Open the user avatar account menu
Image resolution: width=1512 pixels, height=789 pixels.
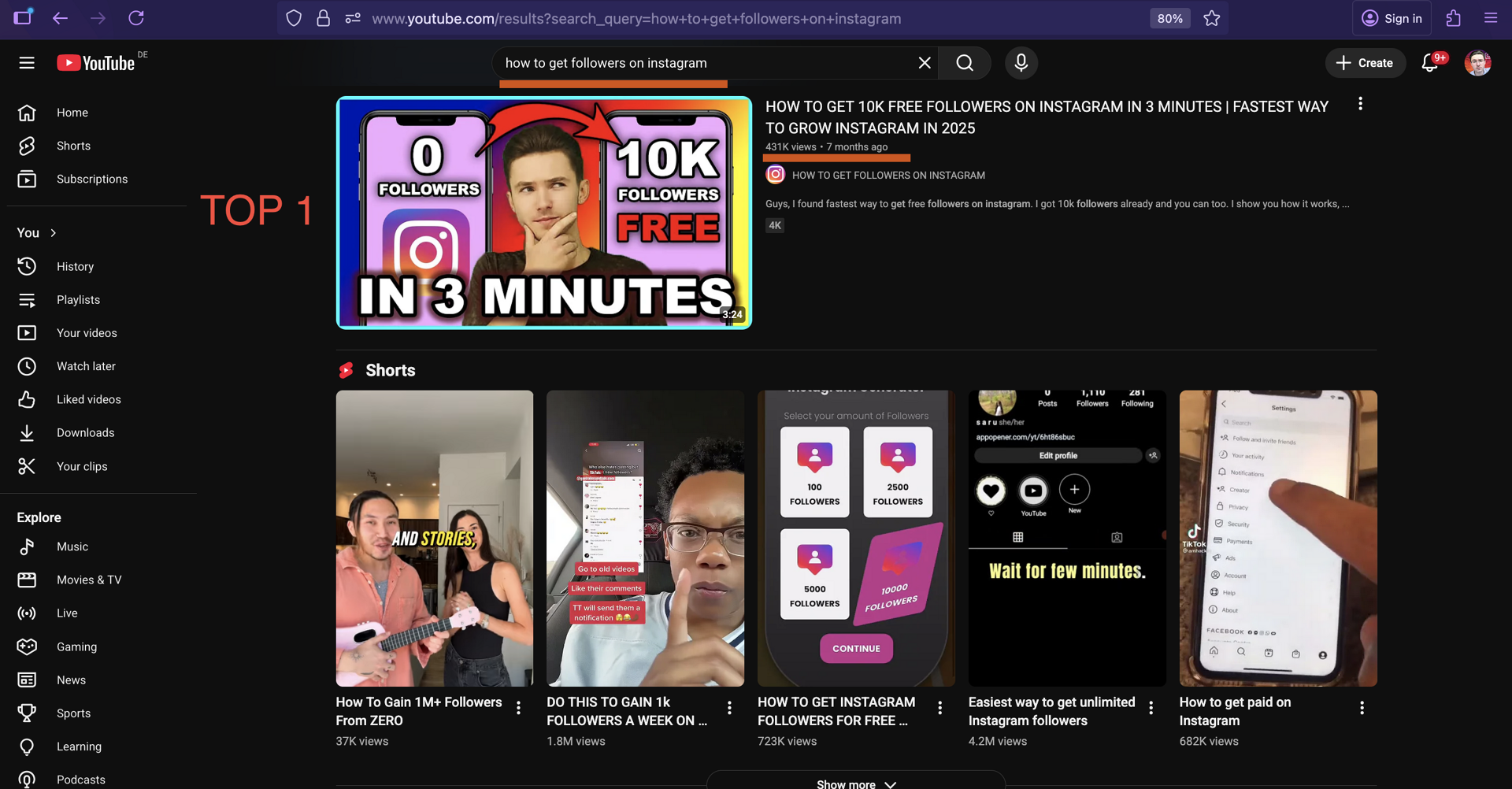1477,63
